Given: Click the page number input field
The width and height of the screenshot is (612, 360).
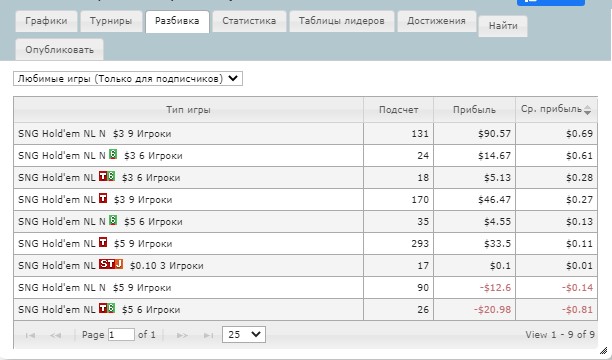Looking at the screenshot, I should coord(121,335).
